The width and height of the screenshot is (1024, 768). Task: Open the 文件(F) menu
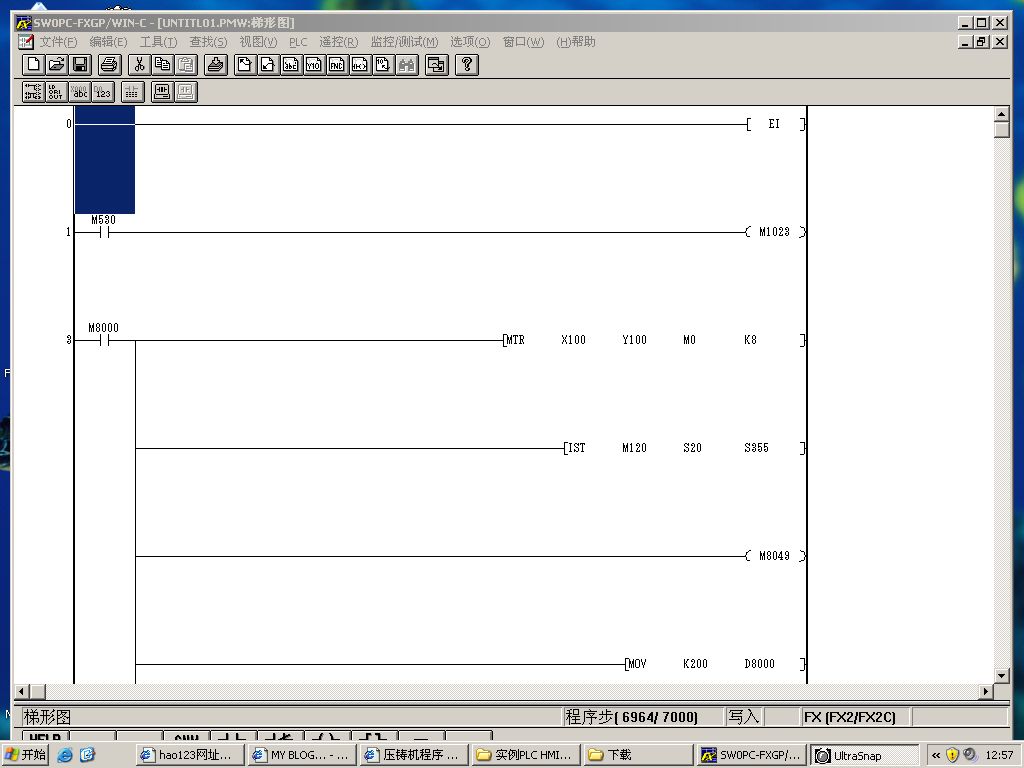click(58, 42)
